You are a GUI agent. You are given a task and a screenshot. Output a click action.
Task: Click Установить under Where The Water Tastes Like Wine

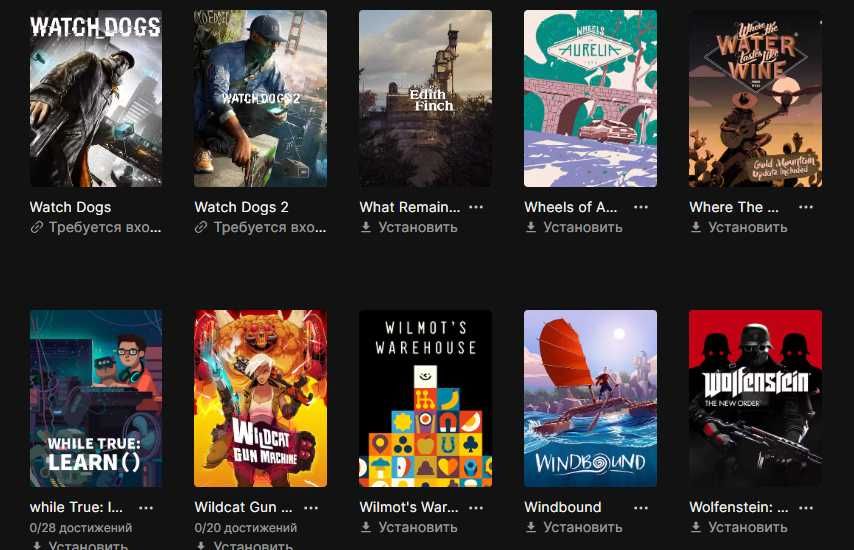tap(748, 227)
